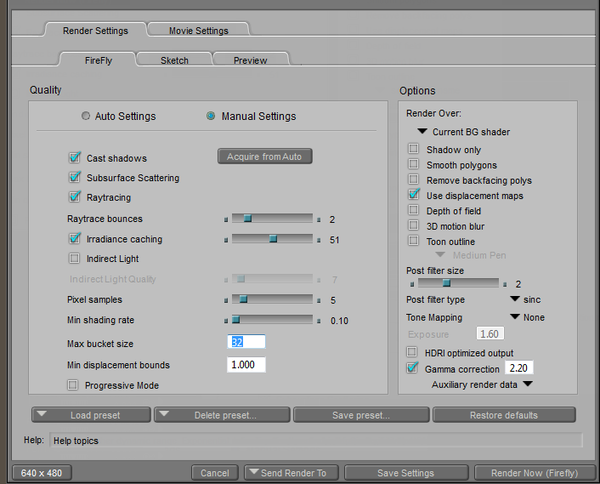This screenshot has width=600, height=484.
Task: Expand the Tone Mapping None dropdown
Action: (515, 317)
